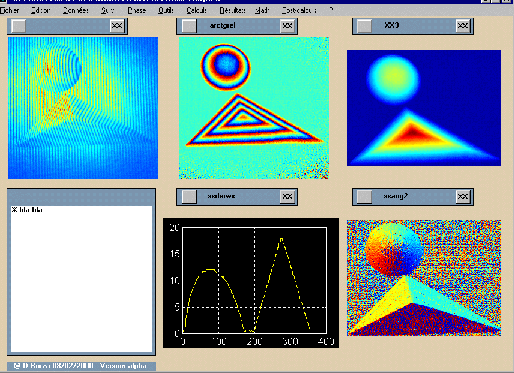
Task: Click the yellow profile curve plot
Action: coord(251,283)
